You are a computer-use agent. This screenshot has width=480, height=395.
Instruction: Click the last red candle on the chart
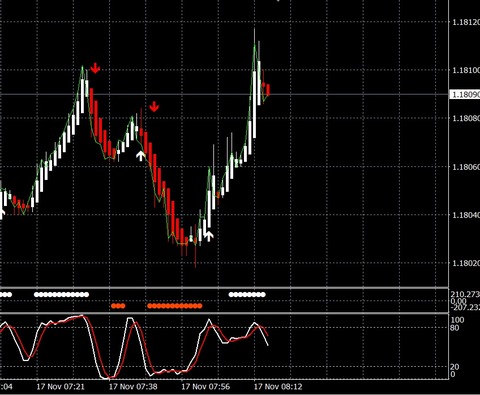click(x=268, y=89)
